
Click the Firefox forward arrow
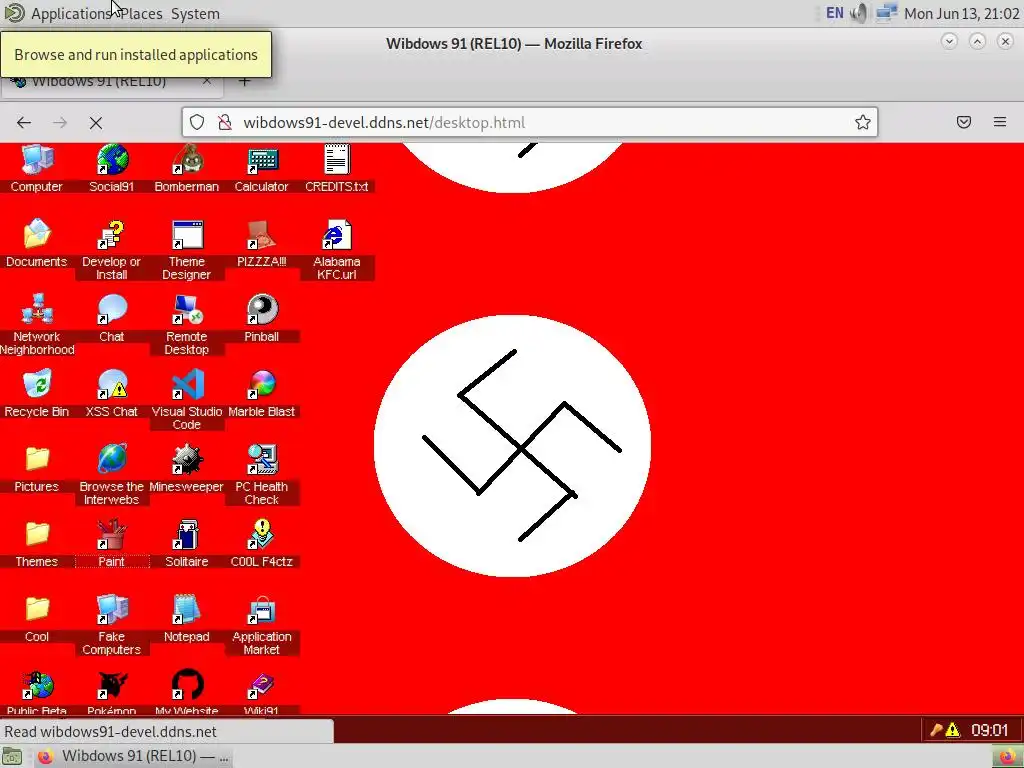pyautogui.click(x=60, y=123)
